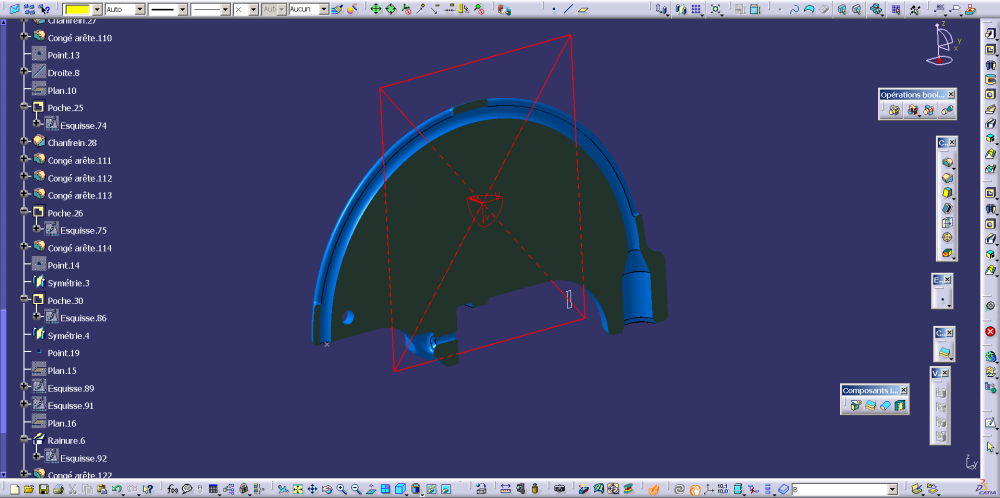The height and width of the screenshot is (498, 1000).
Task: Click the yellow color fill swatch
Action: pos(77,9)
